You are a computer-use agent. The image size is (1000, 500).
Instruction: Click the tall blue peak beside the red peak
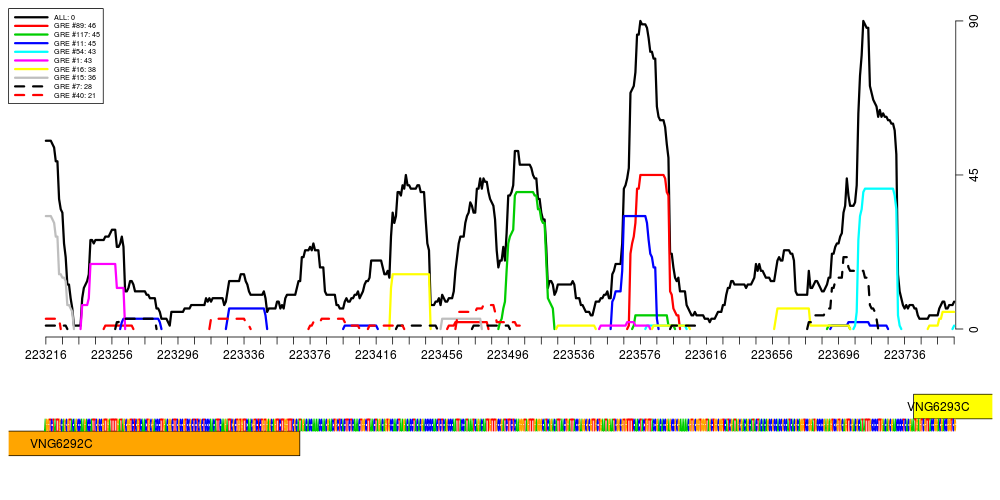pos(635,215)
